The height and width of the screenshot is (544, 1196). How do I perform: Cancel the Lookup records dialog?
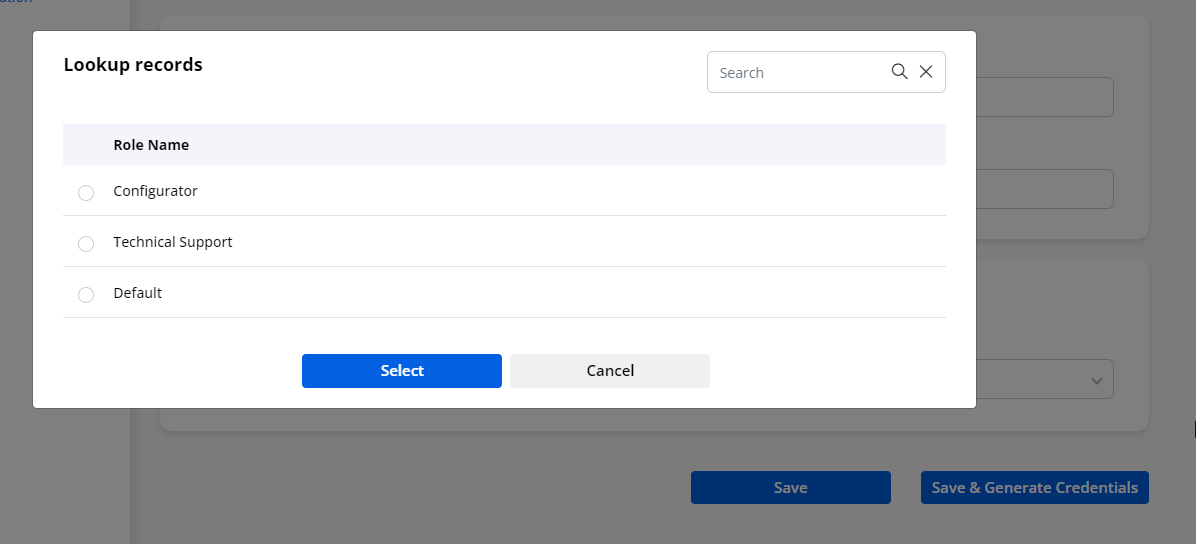point(609,370)
